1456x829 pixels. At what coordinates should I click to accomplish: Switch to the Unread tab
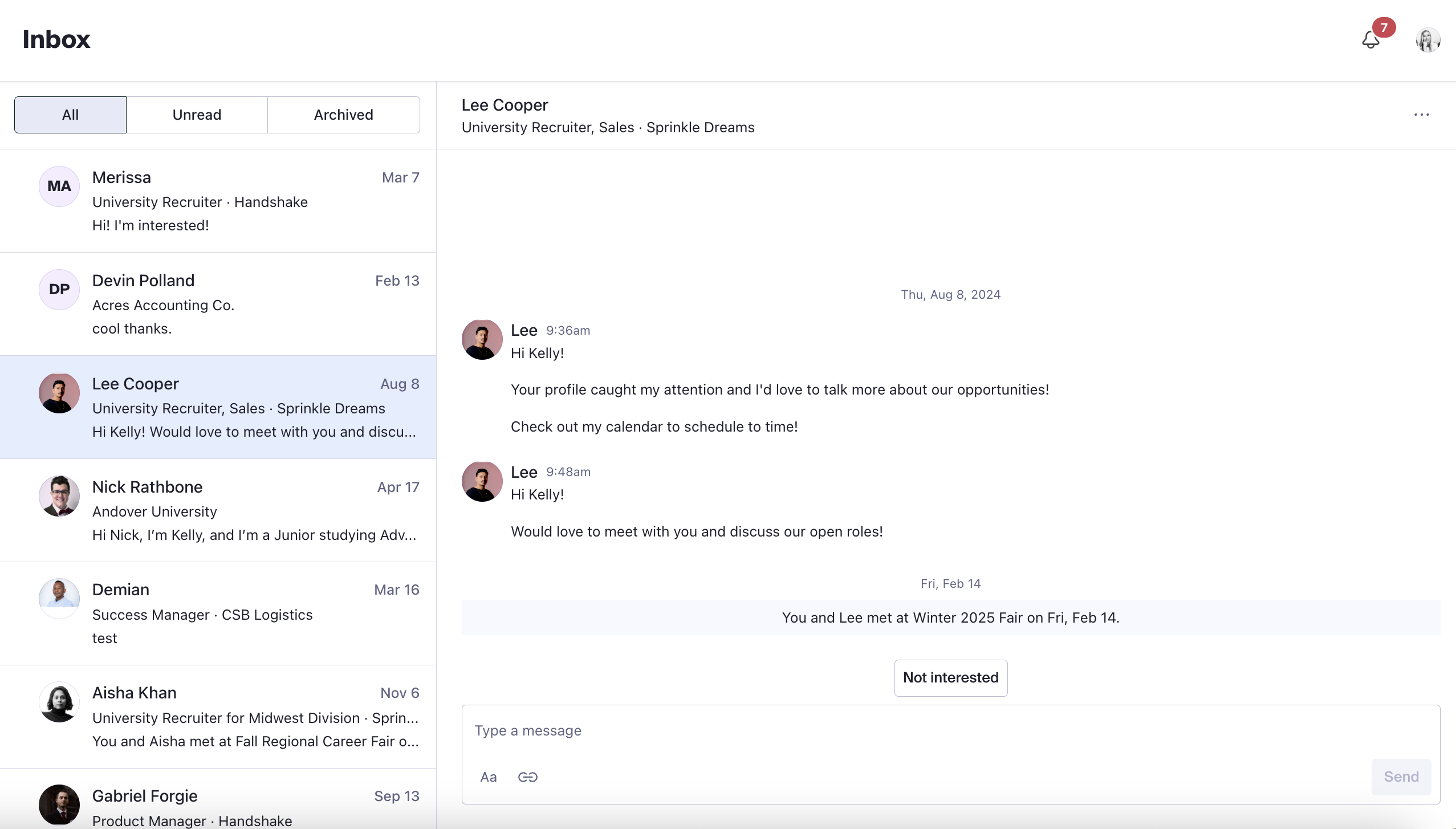tap(197, 115)
